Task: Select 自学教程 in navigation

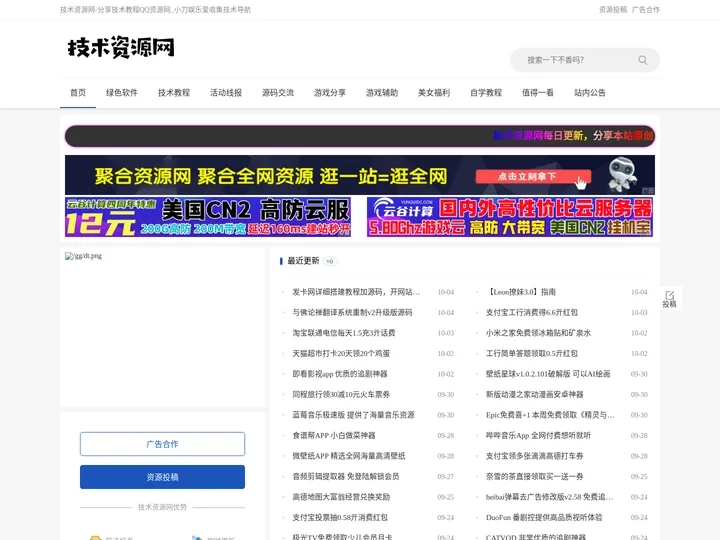Action: click(486, 93)
